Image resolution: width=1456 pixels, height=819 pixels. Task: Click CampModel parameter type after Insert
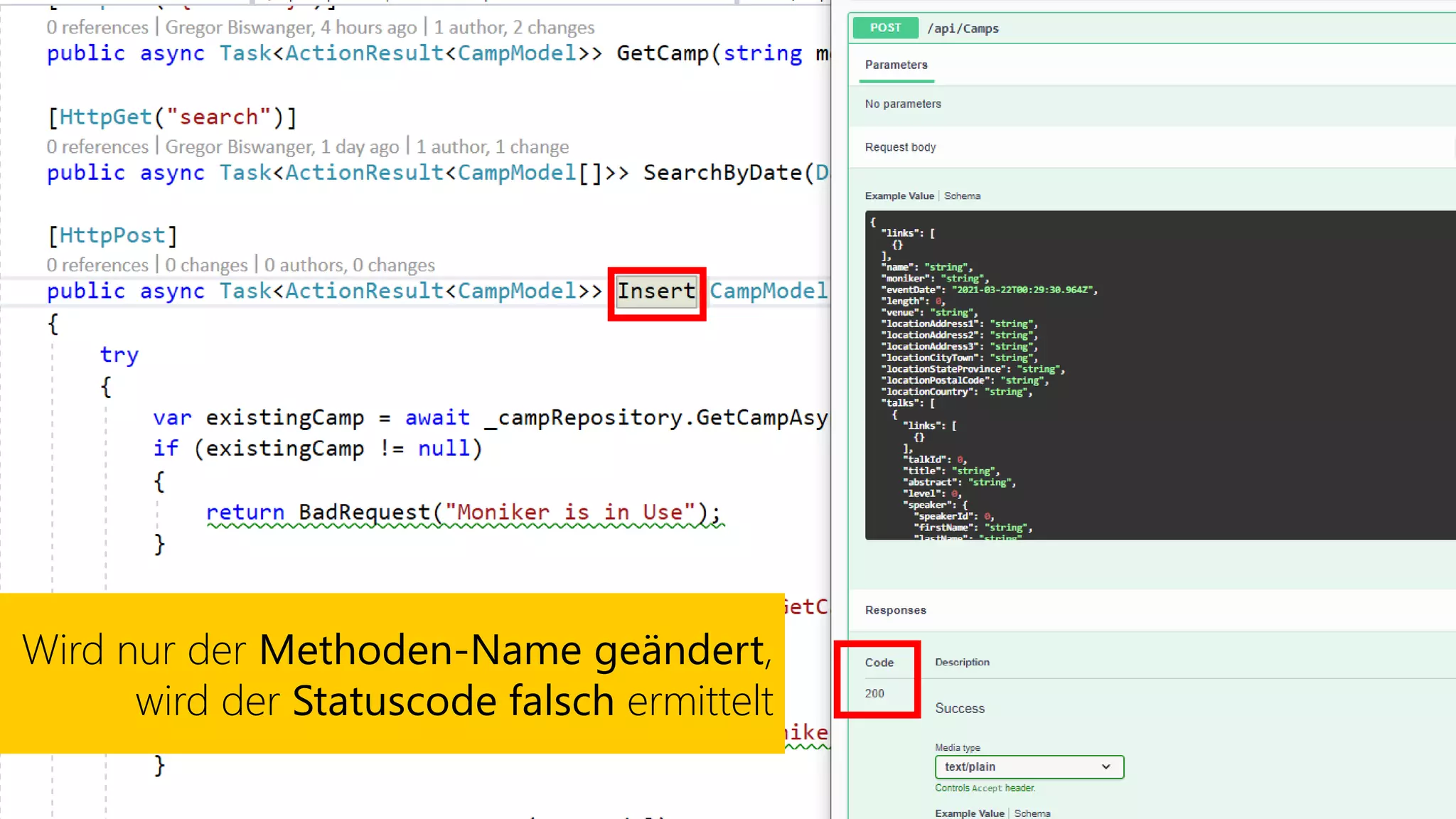click(x=769, y=291)
